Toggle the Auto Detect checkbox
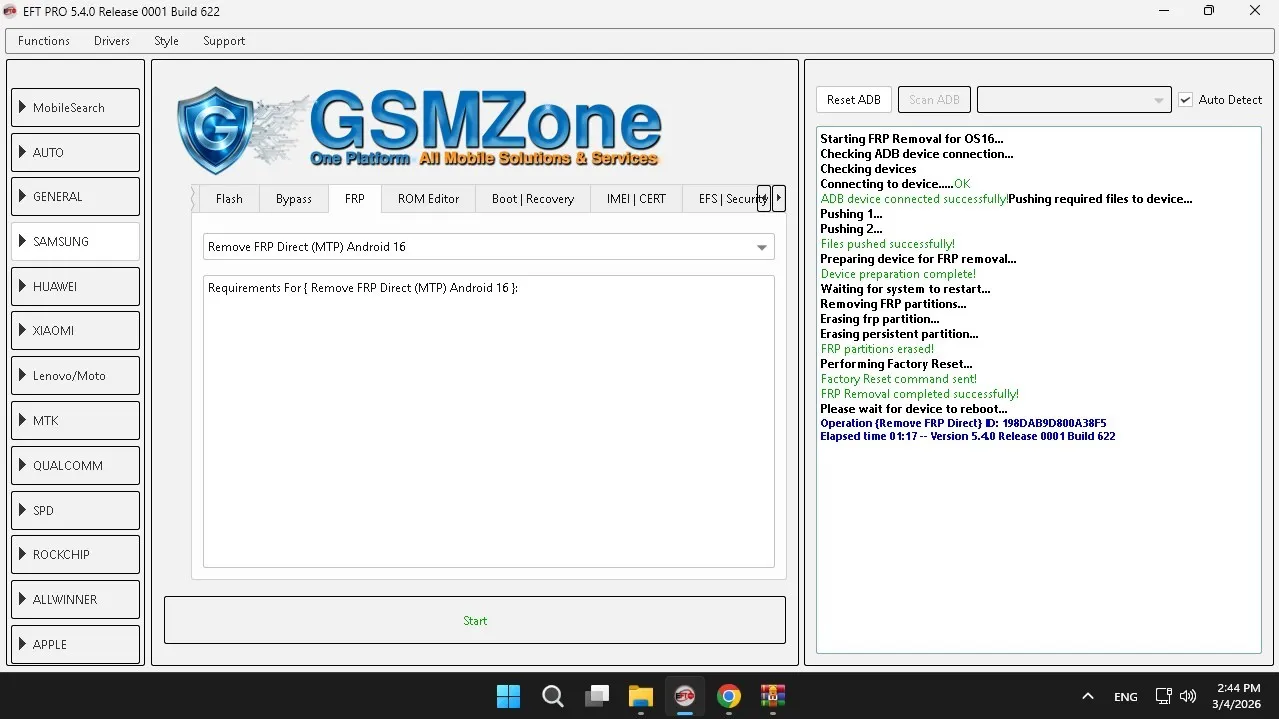Screen dimensions: 1279x719 (1185, 100)
